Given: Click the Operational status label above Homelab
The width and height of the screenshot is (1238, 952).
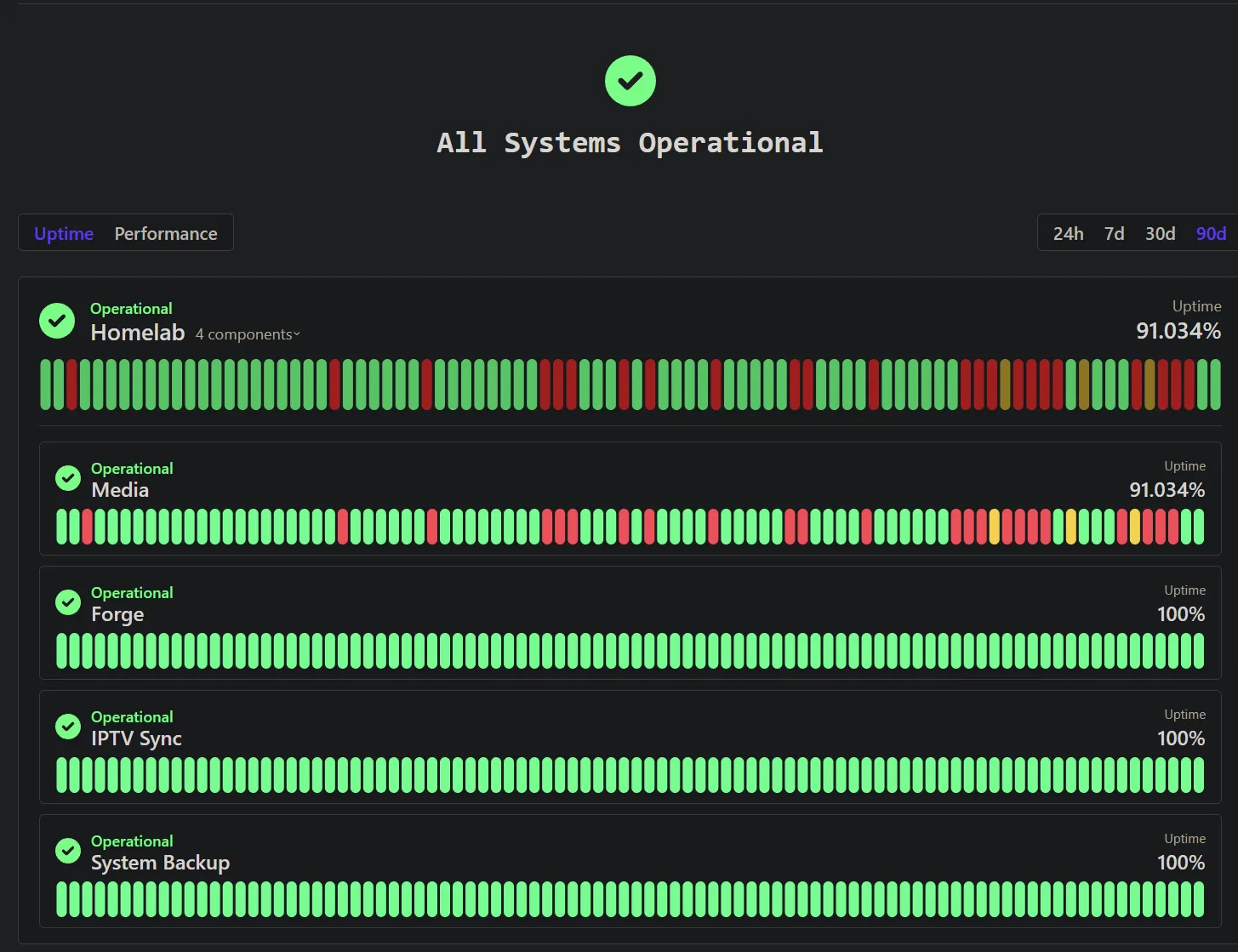Looking at the screenshot, I should pyautogui.click(x=131, y=309).
